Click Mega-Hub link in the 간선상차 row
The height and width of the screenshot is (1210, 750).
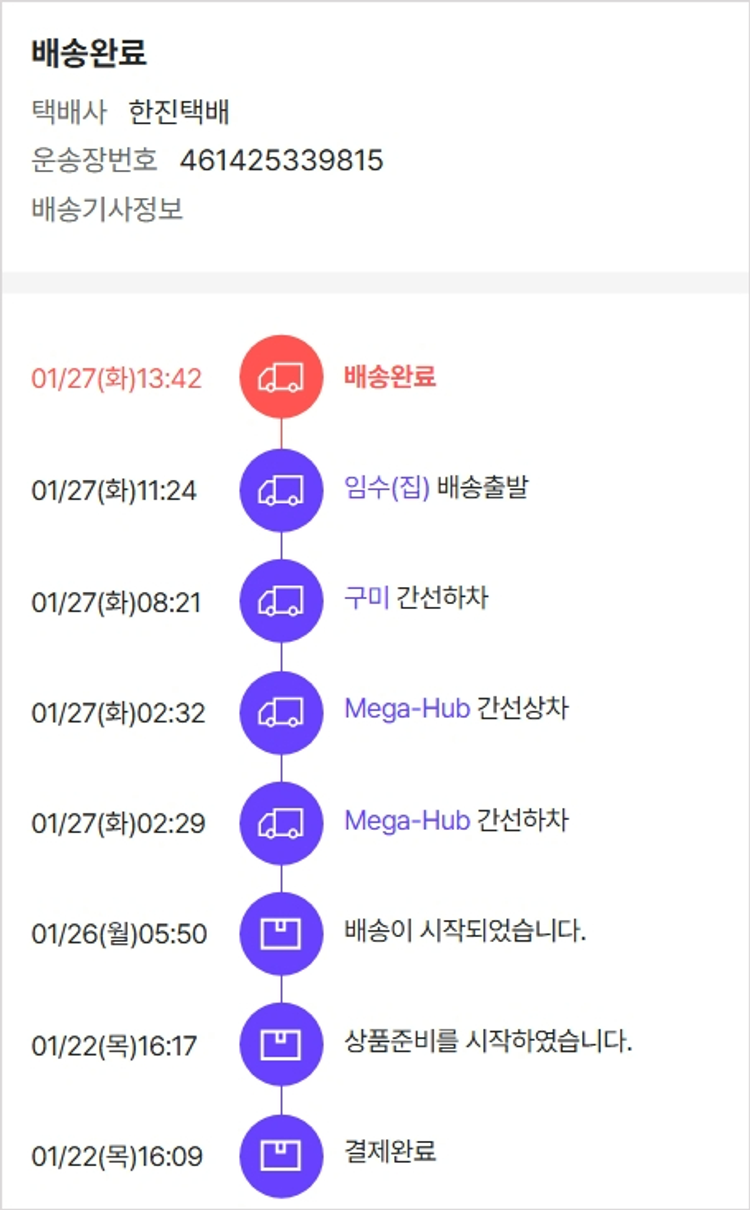407,710
